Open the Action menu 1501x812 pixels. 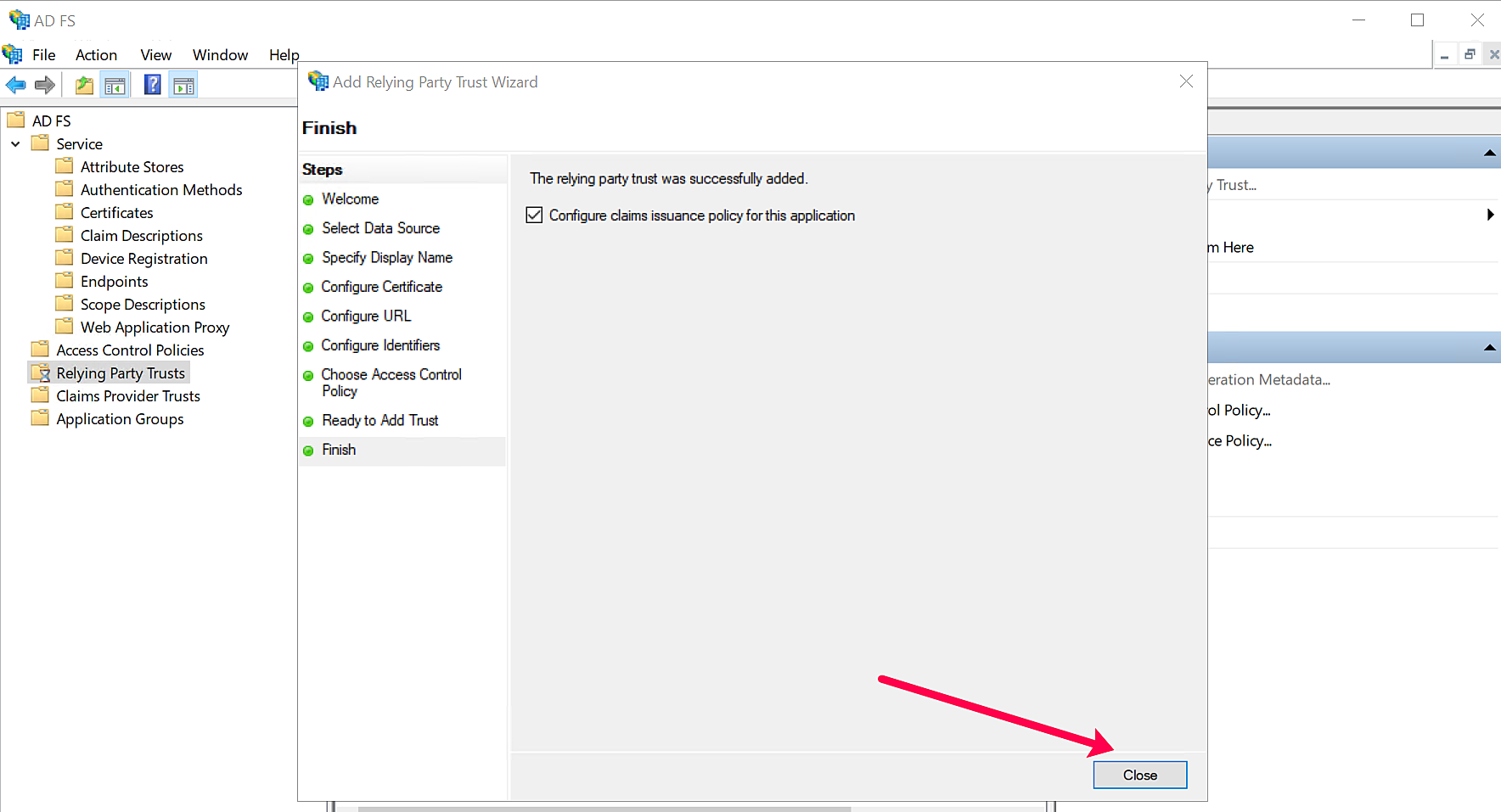point(96,55)
